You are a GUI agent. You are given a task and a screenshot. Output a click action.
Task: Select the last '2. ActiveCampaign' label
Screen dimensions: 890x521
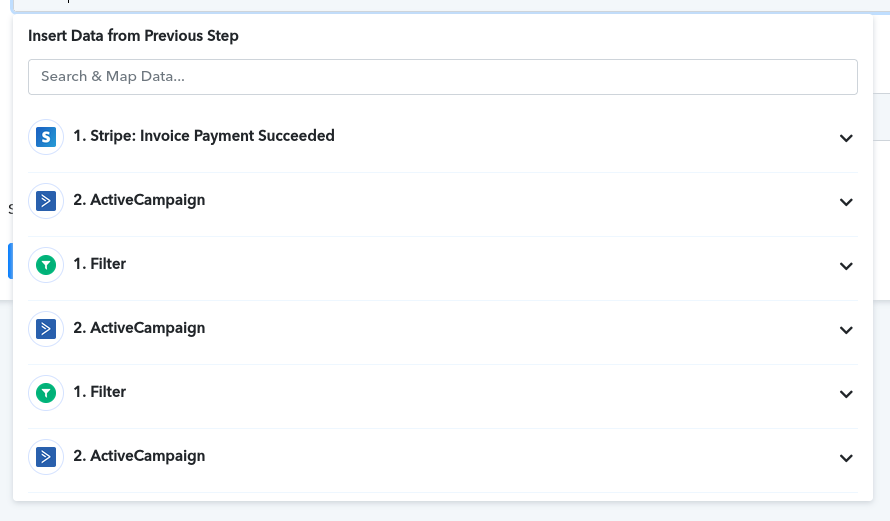139,456
